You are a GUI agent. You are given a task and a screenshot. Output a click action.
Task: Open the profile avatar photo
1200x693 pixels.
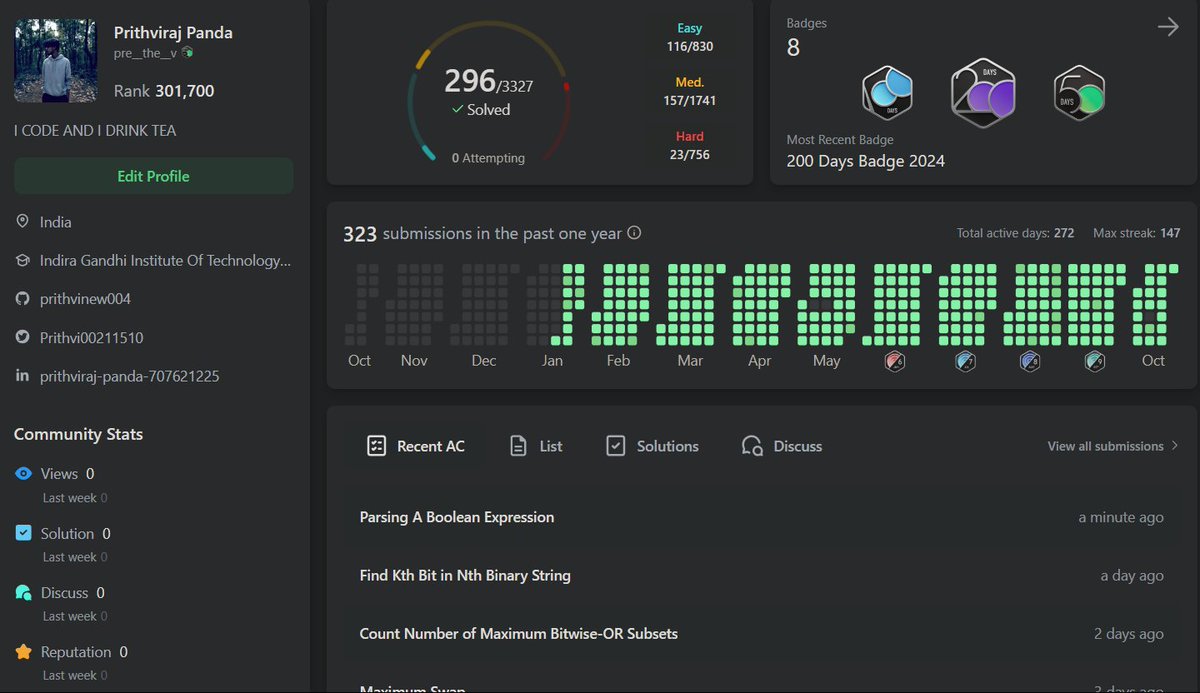[x=56, y=61]
